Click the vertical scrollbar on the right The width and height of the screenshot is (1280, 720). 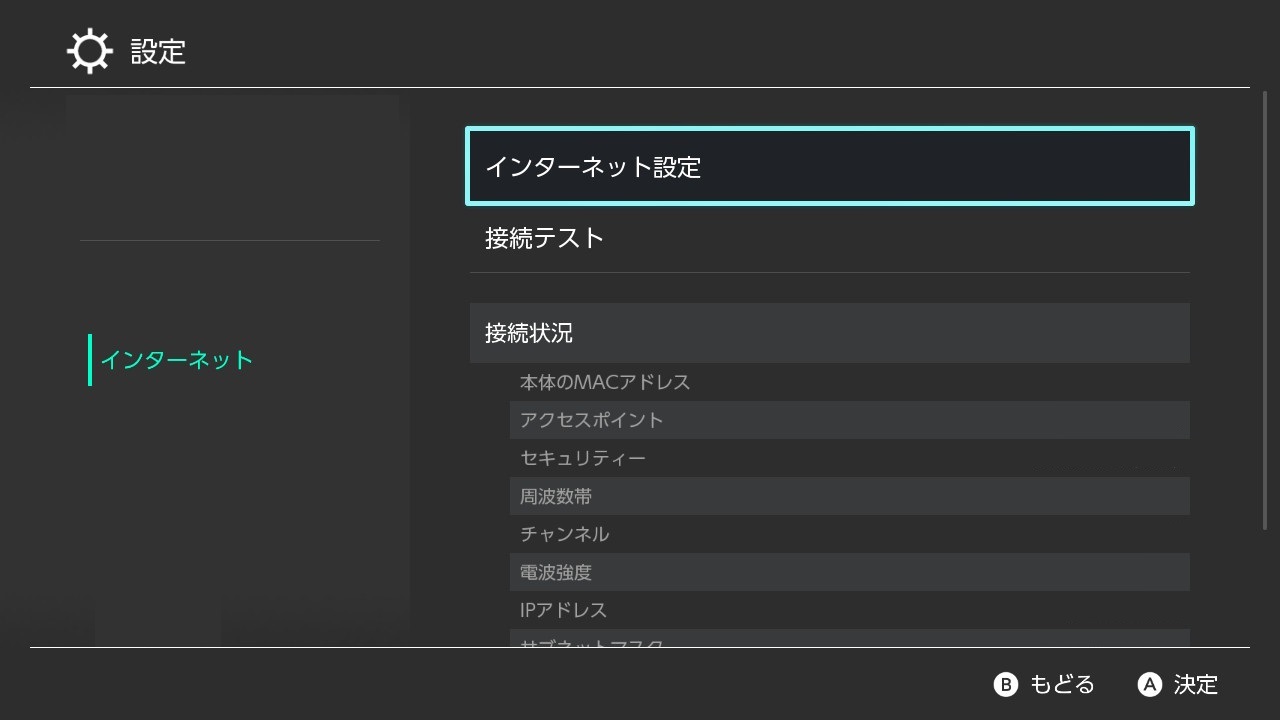point(1265,310)
